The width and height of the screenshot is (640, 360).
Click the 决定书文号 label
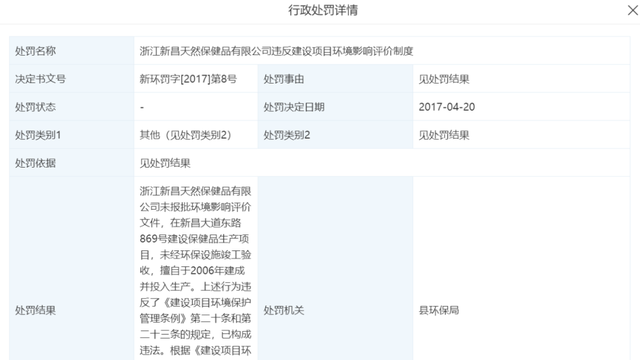tap(40, 79)
